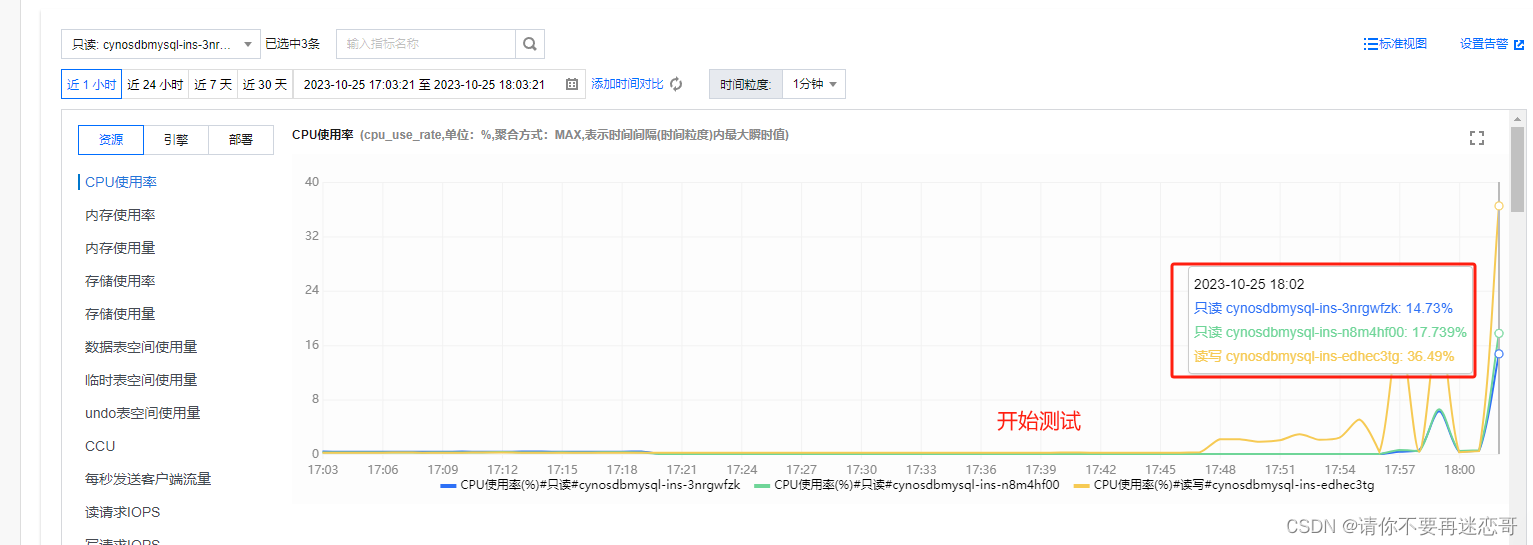Select CCU metric in sidebar
The image size is (1533, 545).
[x=100, y=446]
